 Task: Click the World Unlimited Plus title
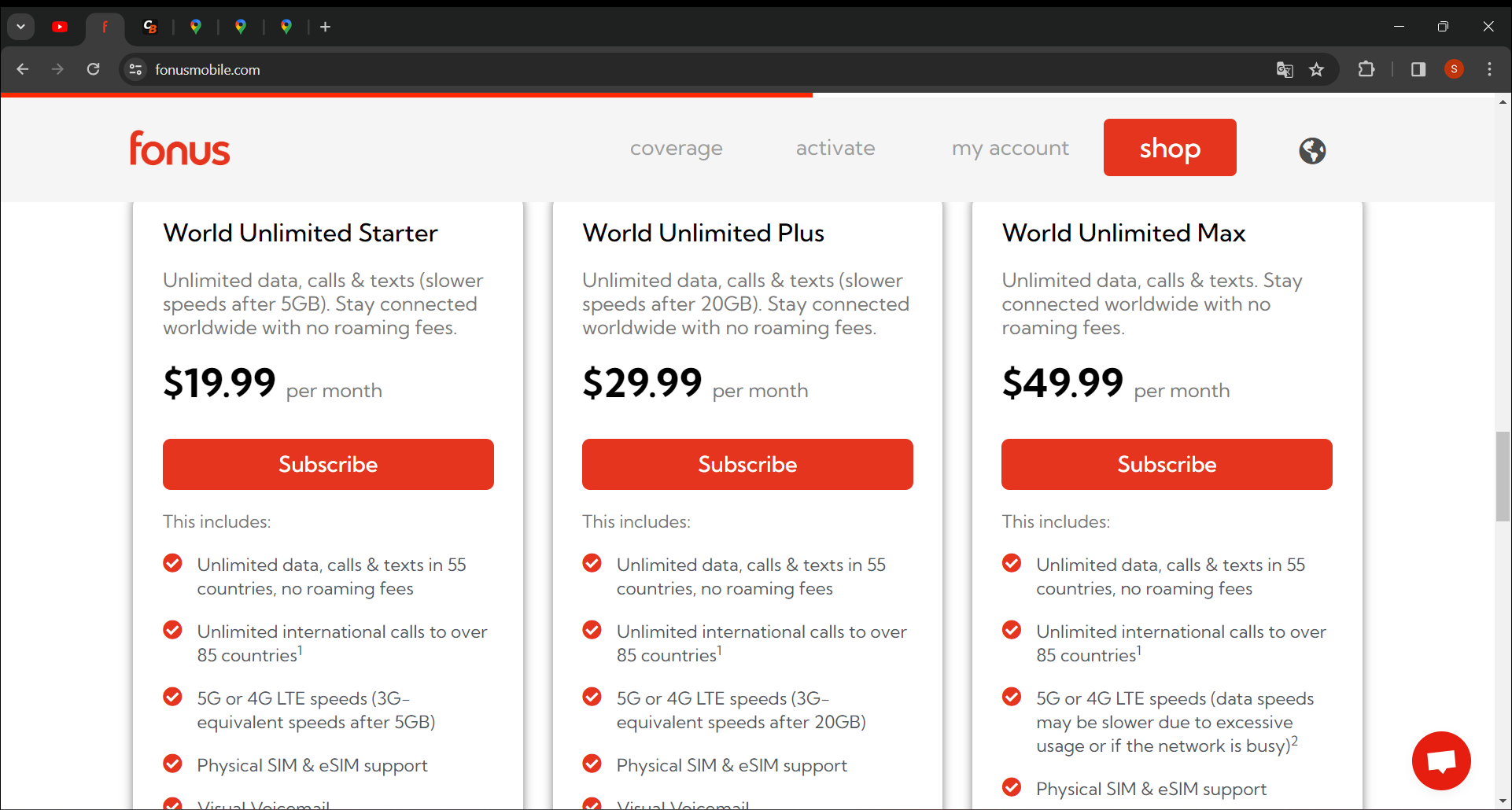[703, 233]
